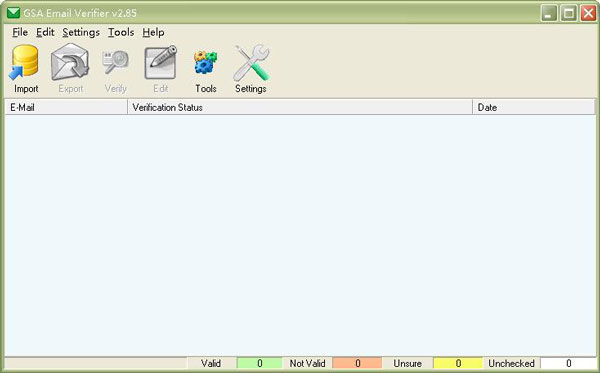
Task: Sort by the E-Mail column header
Action: tap(66, 107)
